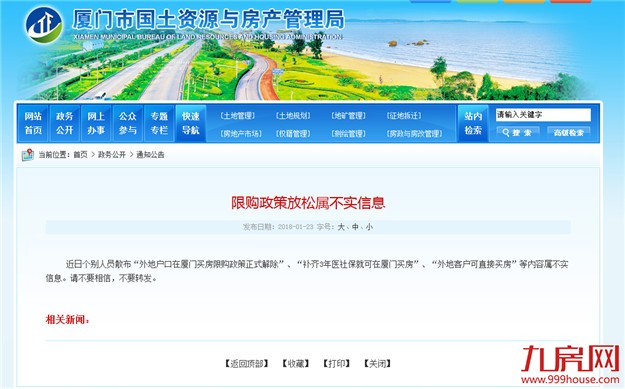
Task: Go to 房政与房改管理 quick link
Action: tap(415, 134)
